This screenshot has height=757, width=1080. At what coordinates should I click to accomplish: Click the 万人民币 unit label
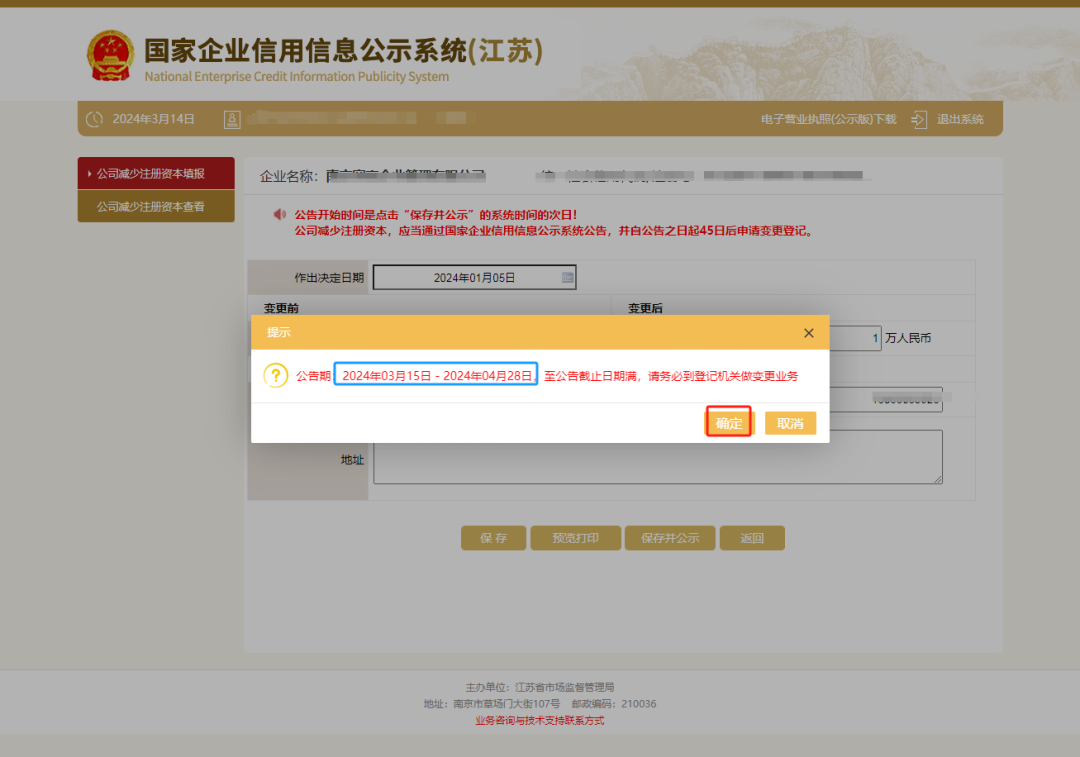908,338
